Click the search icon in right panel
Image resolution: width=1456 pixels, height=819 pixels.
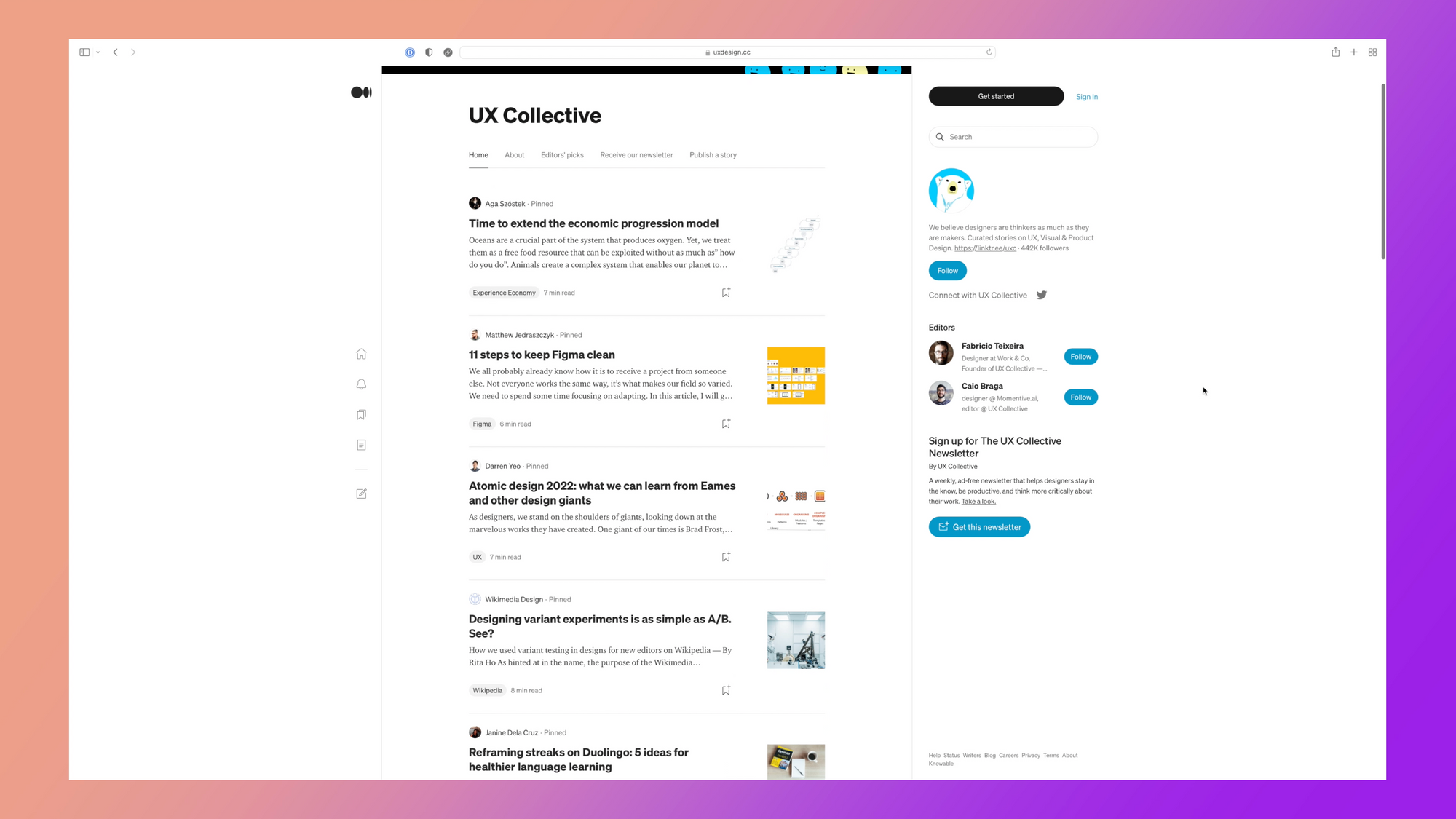(x=940, y=137)
